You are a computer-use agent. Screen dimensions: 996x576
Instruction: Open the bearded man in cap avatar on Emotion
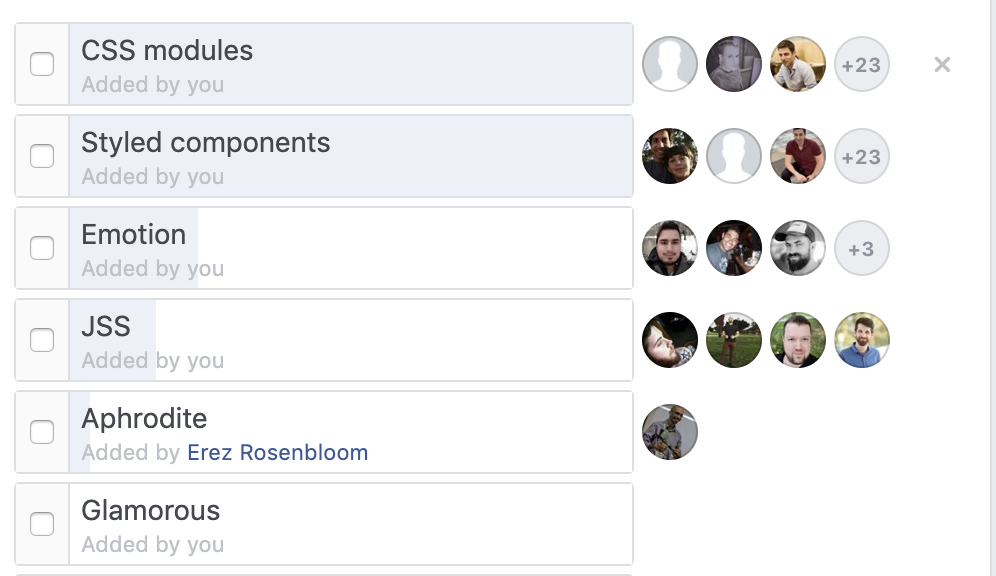(798, 248)
